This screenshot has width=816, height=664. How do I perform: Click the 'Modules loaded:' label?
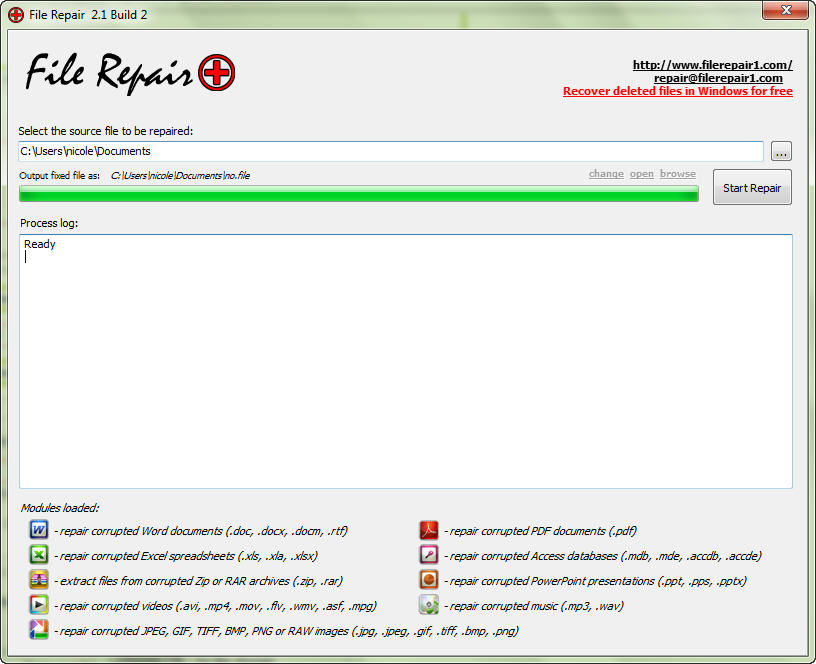click(60, 508)
